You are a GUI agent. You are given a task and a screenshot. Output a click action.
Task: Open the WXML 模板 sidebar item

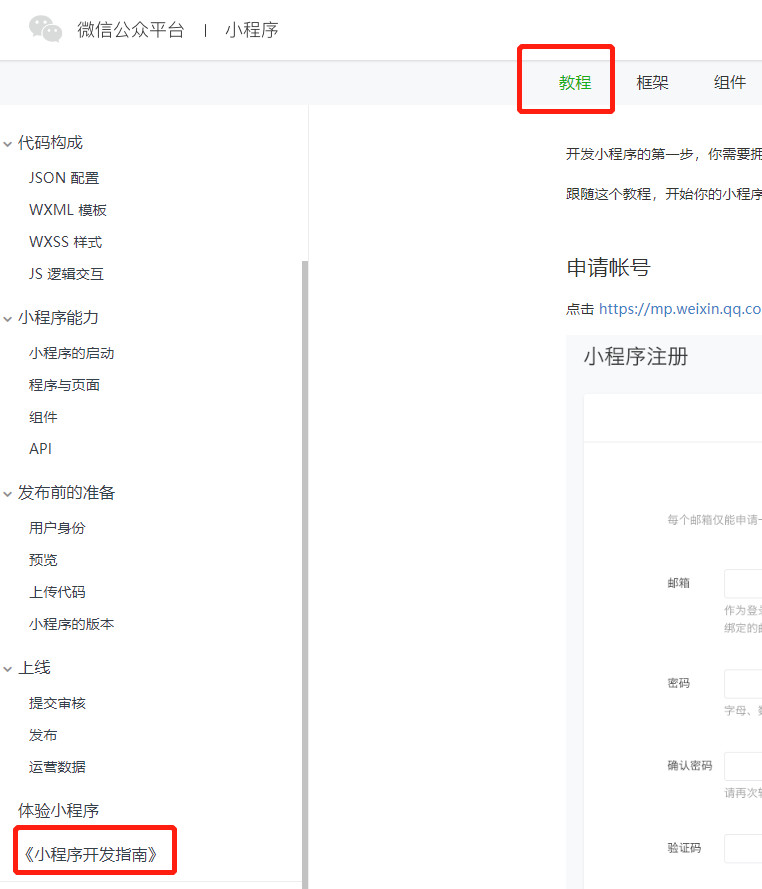pos(68,210)
